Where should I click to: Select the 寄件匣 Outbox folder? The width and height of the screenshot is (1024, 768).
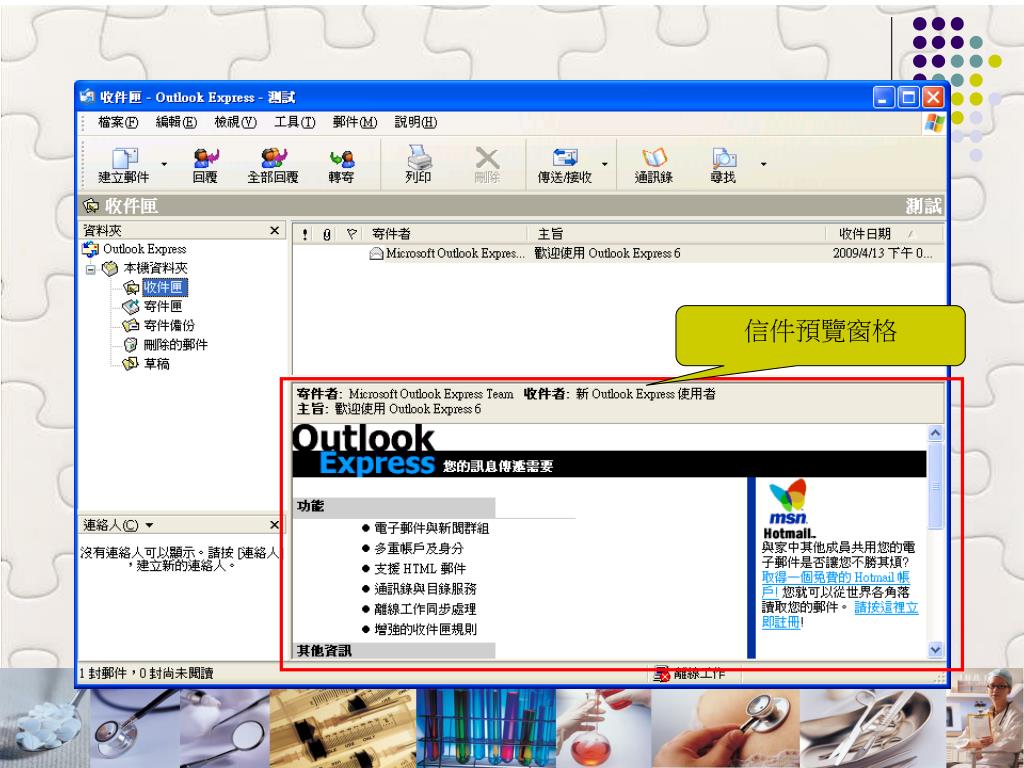click(163, 306)
